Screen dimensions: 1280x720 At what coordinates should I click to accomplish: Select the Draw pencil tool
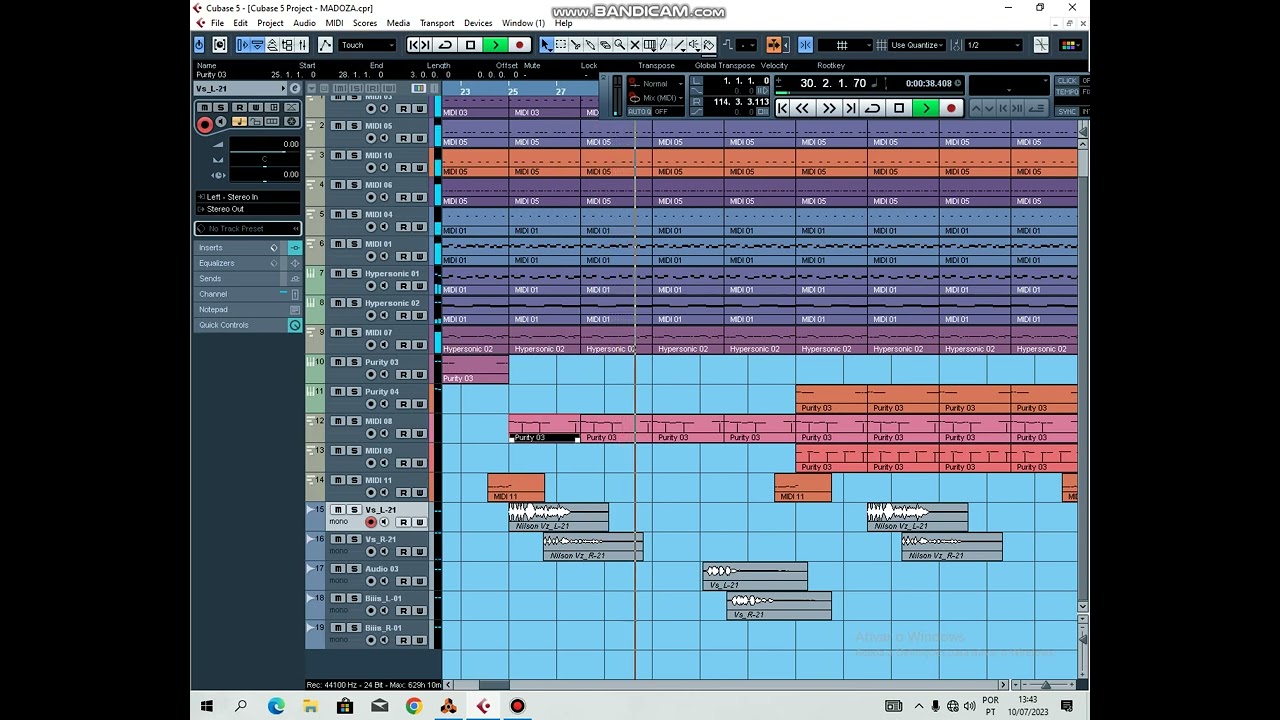(663, 45)
